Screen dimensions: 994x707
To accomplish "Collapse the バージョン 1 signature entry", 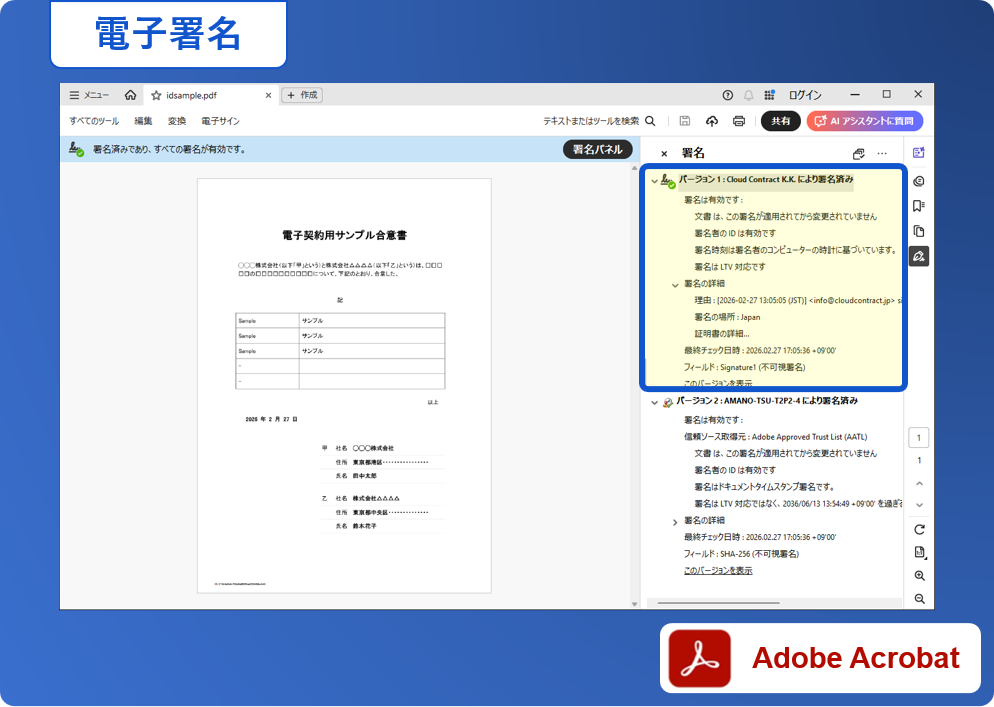I will click(x=654, y=181).
